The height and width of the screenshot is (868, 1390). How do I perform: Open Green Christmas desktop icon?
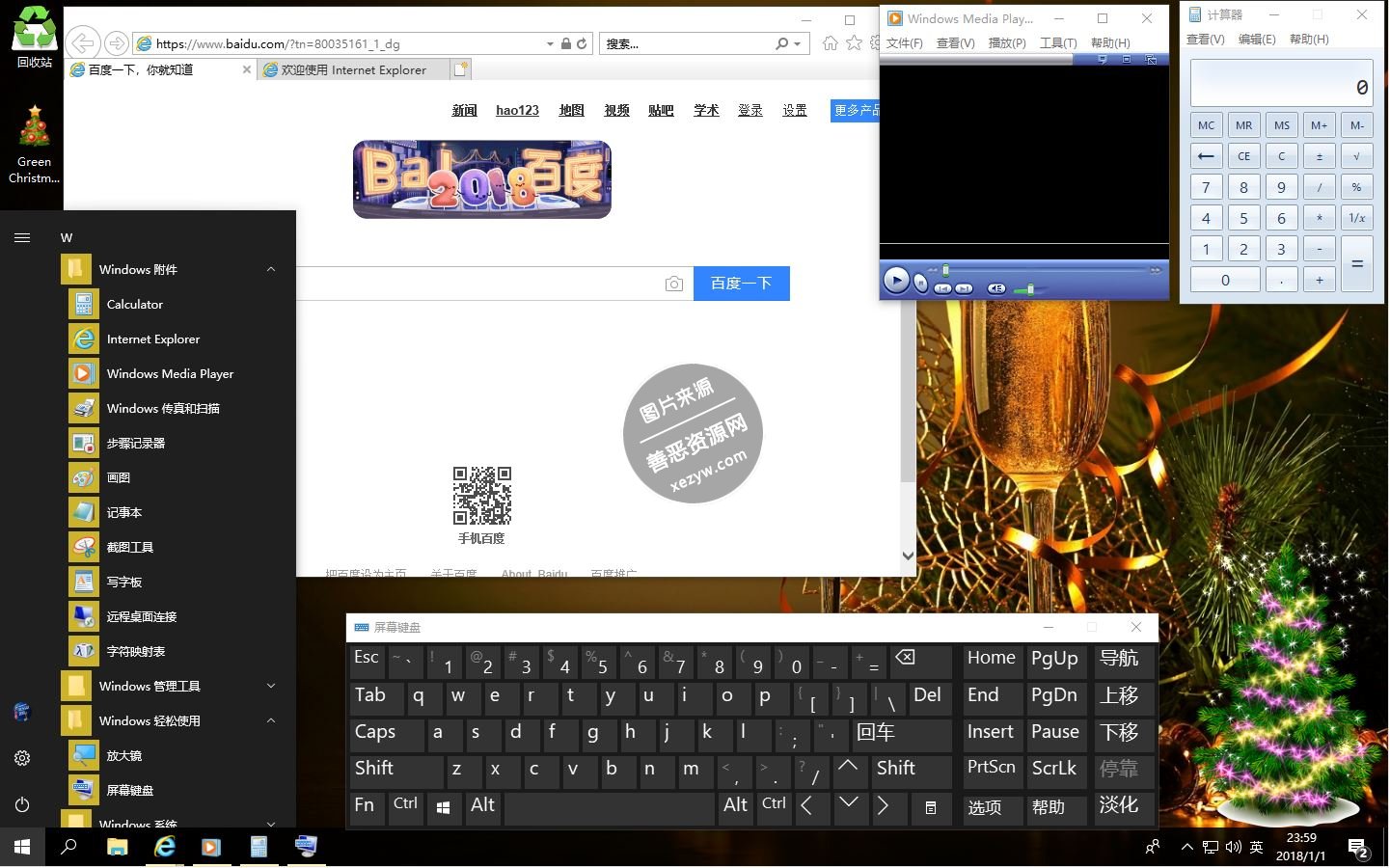(35, 145)
